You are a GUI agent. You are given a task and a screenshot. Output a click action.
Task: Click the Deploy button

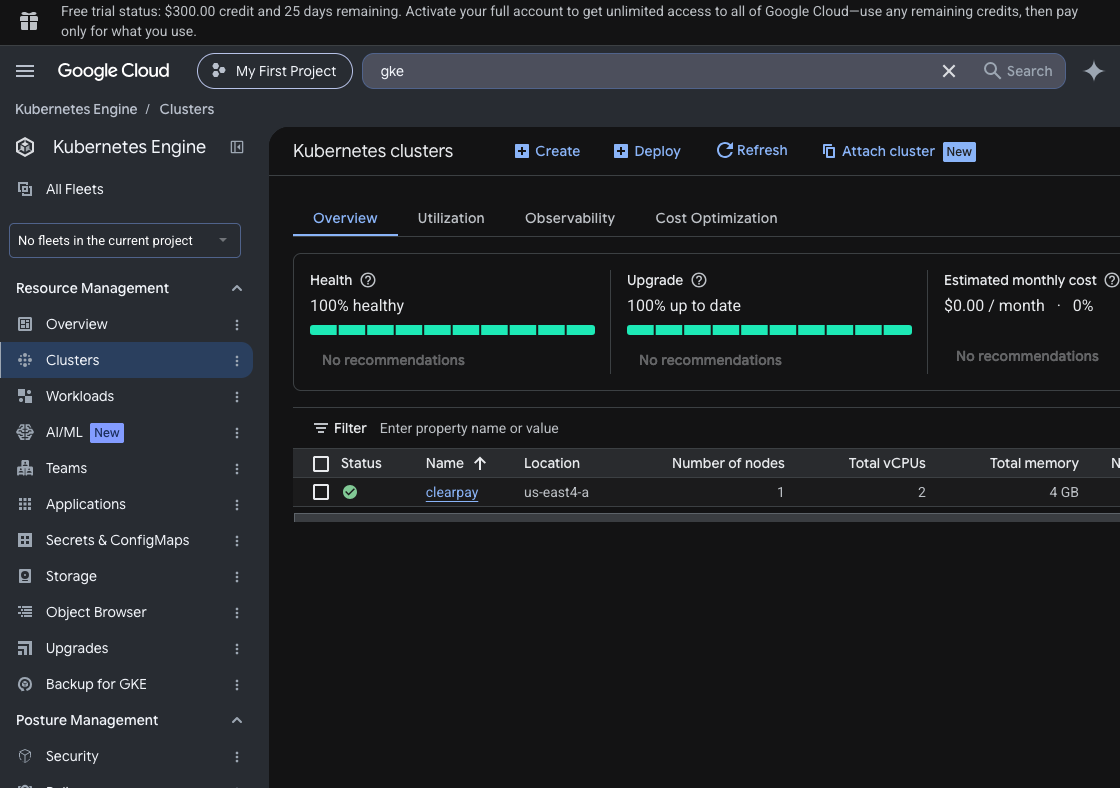647,151
